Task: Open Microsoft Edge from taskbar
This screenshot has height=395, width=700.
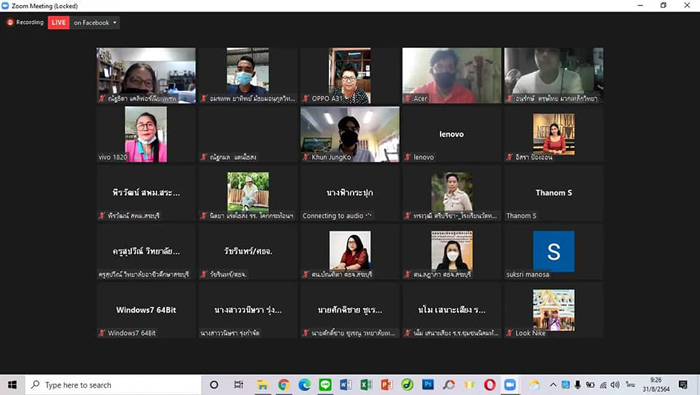Action: tap(304, 385)
